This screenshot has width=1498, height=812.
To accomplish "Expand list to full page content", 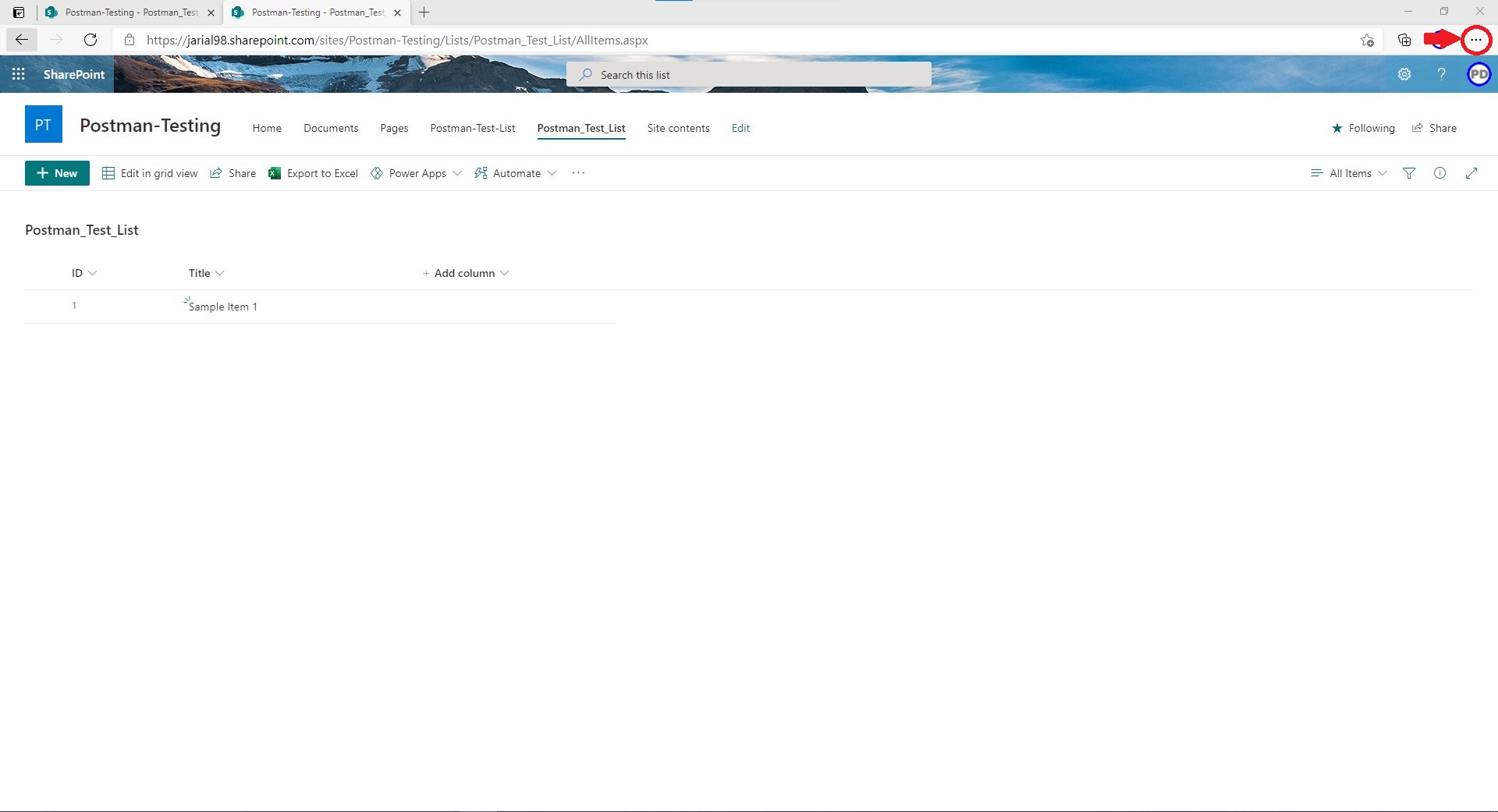I will tap(1471, 173).
